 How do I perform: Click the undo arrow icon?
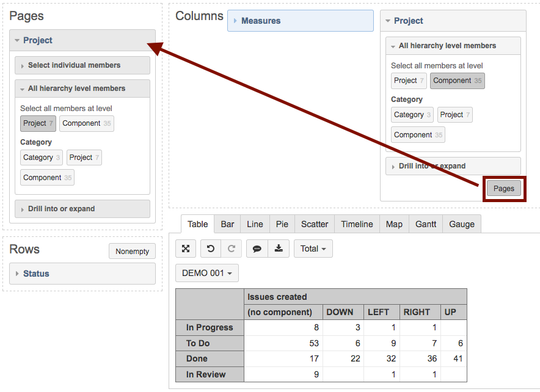210,248
